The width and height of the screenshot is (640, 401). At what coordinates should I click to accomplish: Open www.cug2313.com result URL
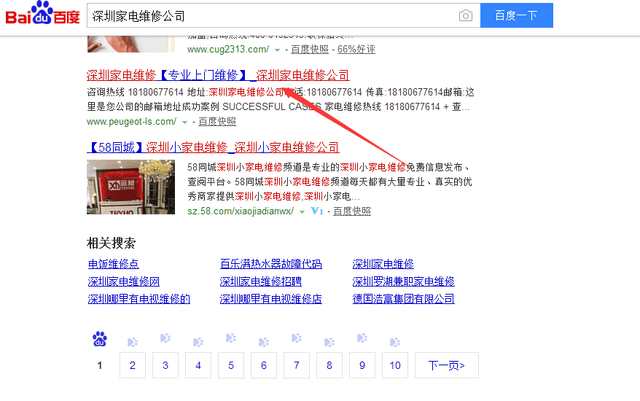pyautogui.click(x=228, y=49)
